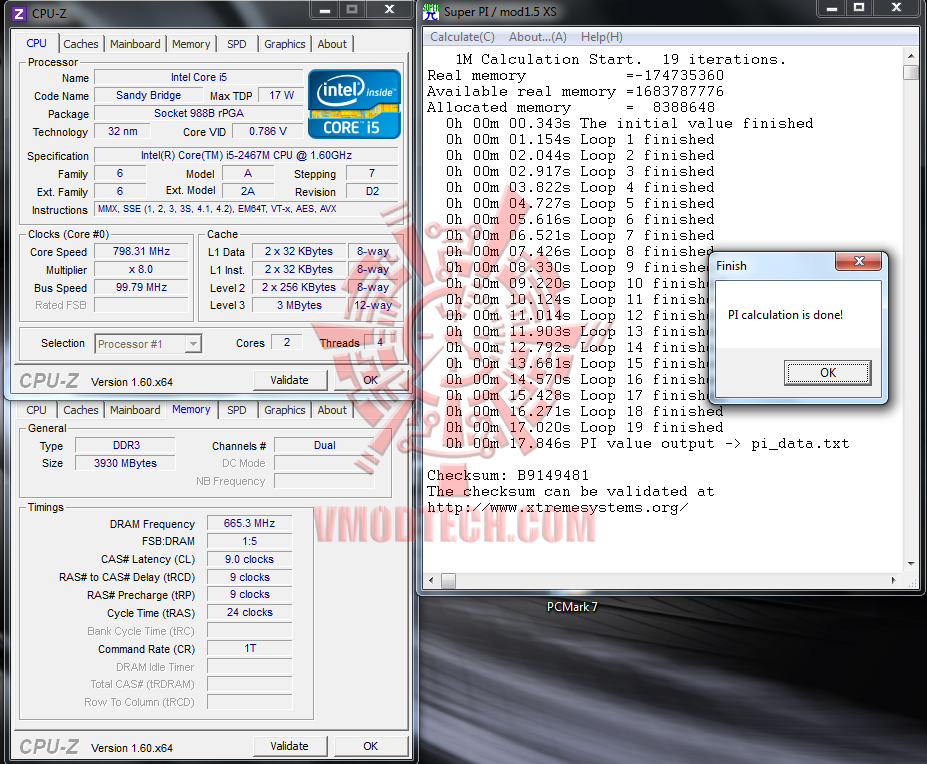927x764 pixels.
Task: Click OK in lower CPU-Z window
Action: click(371, 746)
